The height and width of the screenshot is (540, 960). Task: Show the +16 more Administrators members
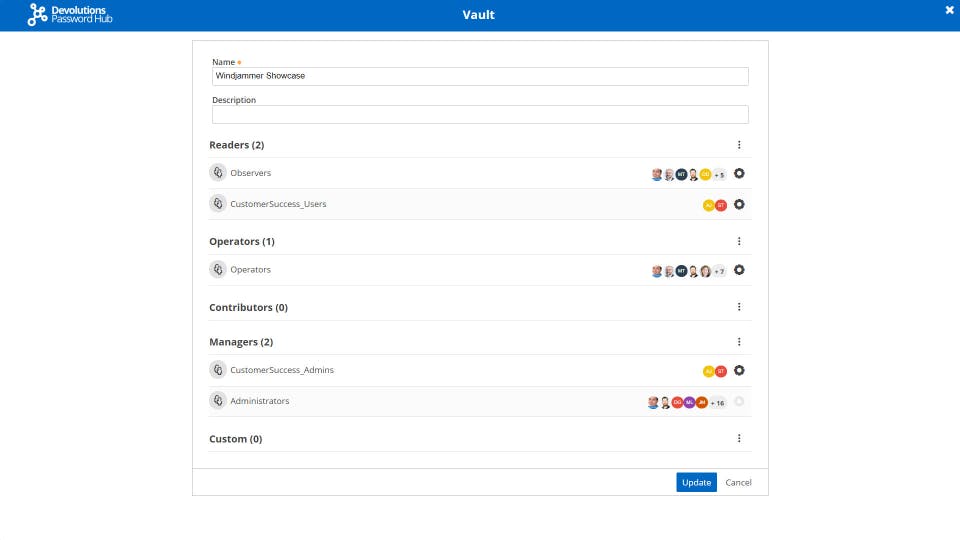[717, 402]
